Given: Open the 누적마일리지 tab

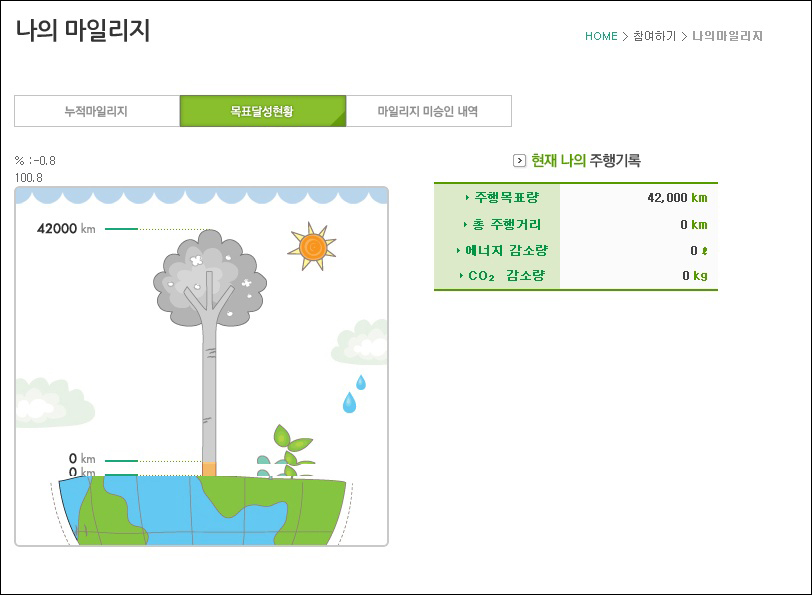Looking at the screenshot, I should click(x=97, y=111).
